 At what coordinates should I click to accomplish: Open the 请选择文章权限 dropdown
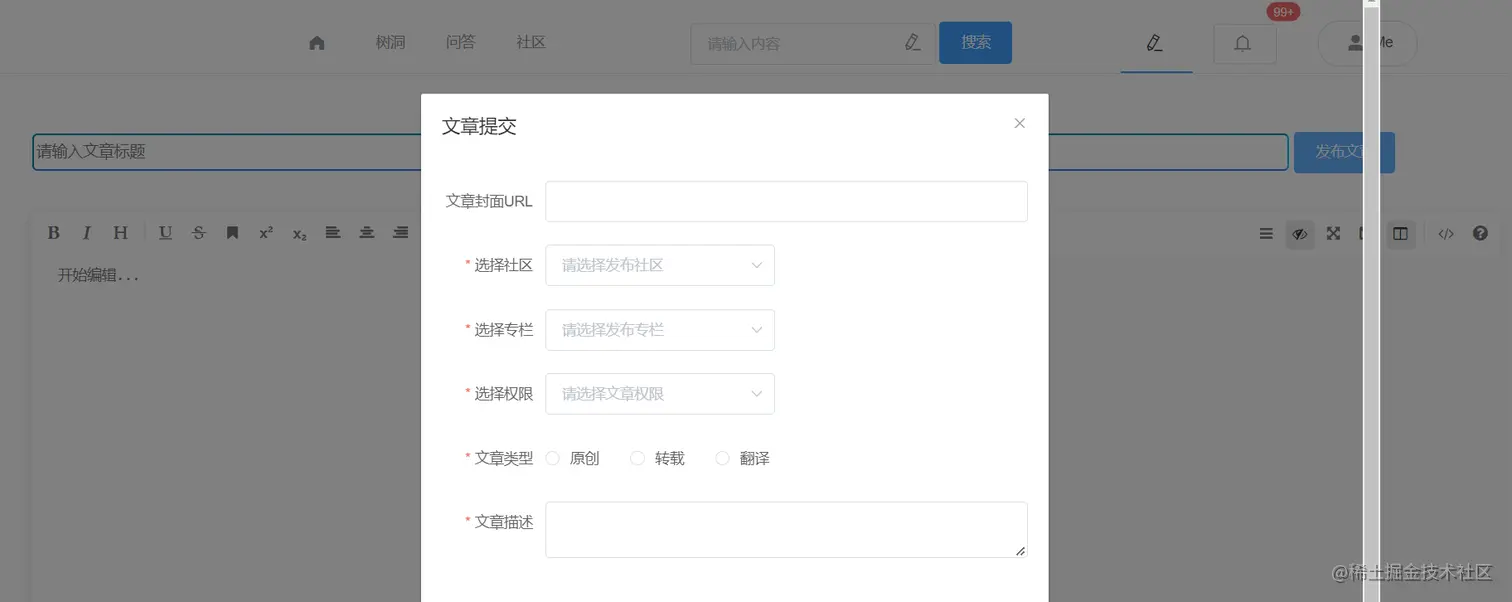point(659,393)
